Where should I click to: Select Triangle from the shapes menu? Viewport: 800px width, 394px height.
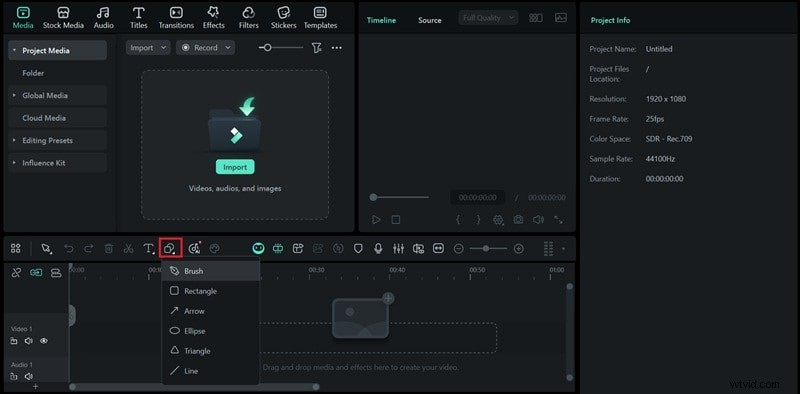coord(210,351)
